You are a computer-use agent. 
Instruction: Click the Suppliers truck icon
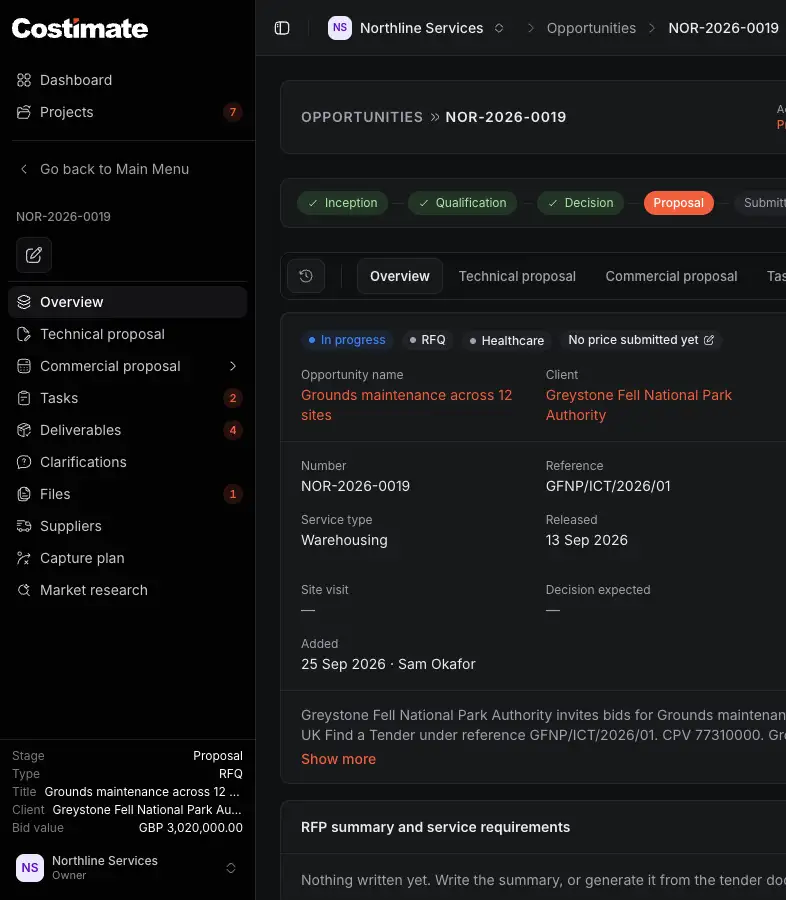click(x=24, y=526)
